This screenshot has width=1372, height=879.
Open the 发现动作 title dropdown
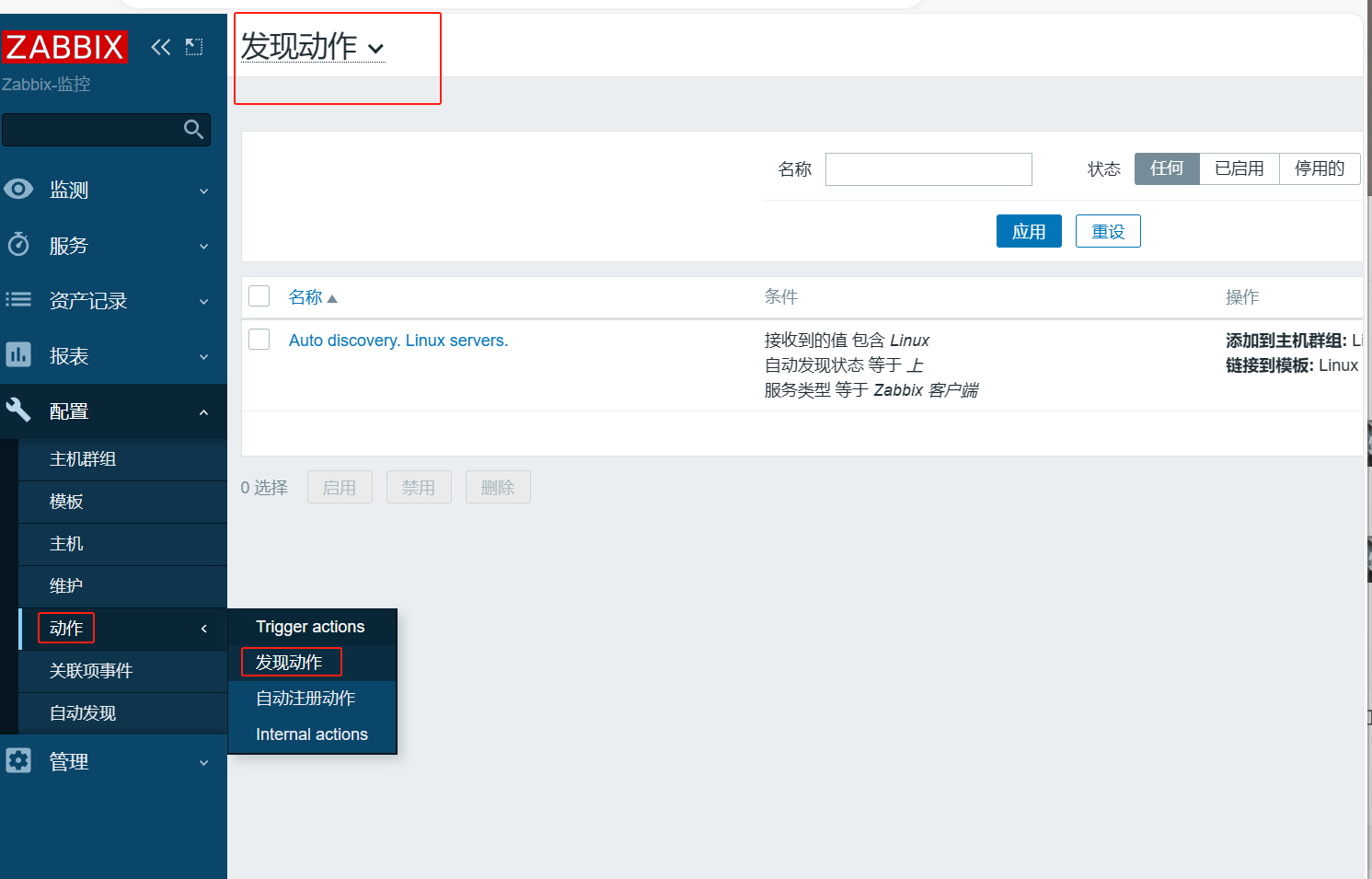(313, 46)
